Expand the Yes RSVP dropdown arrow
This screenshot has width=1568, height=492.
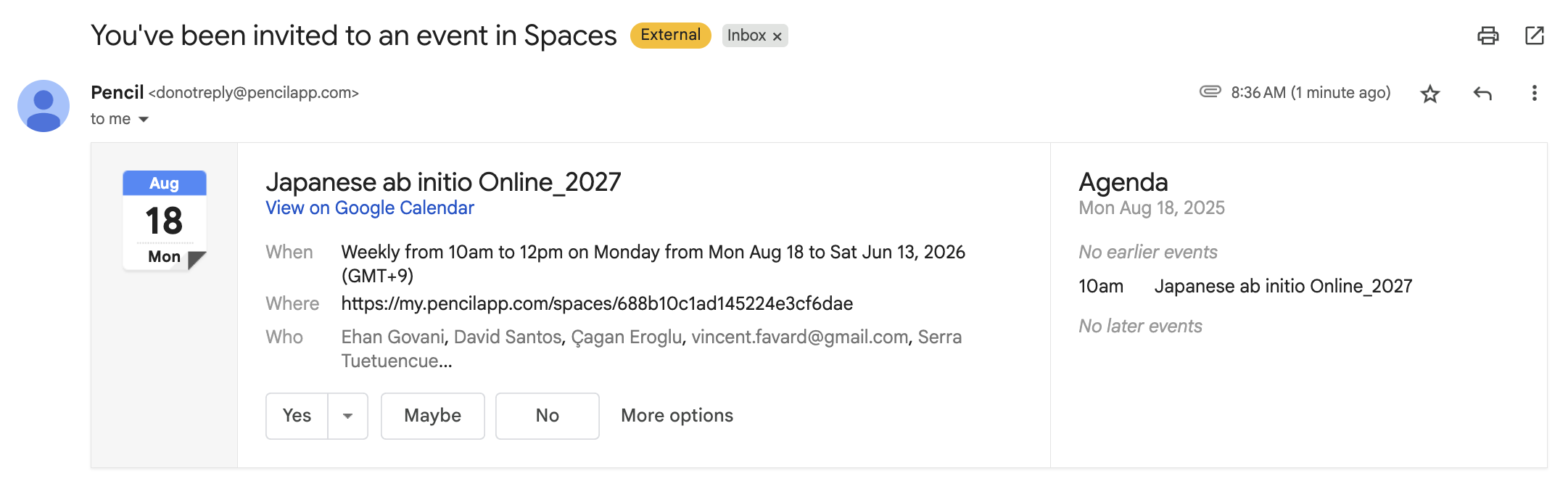[348, 415]
